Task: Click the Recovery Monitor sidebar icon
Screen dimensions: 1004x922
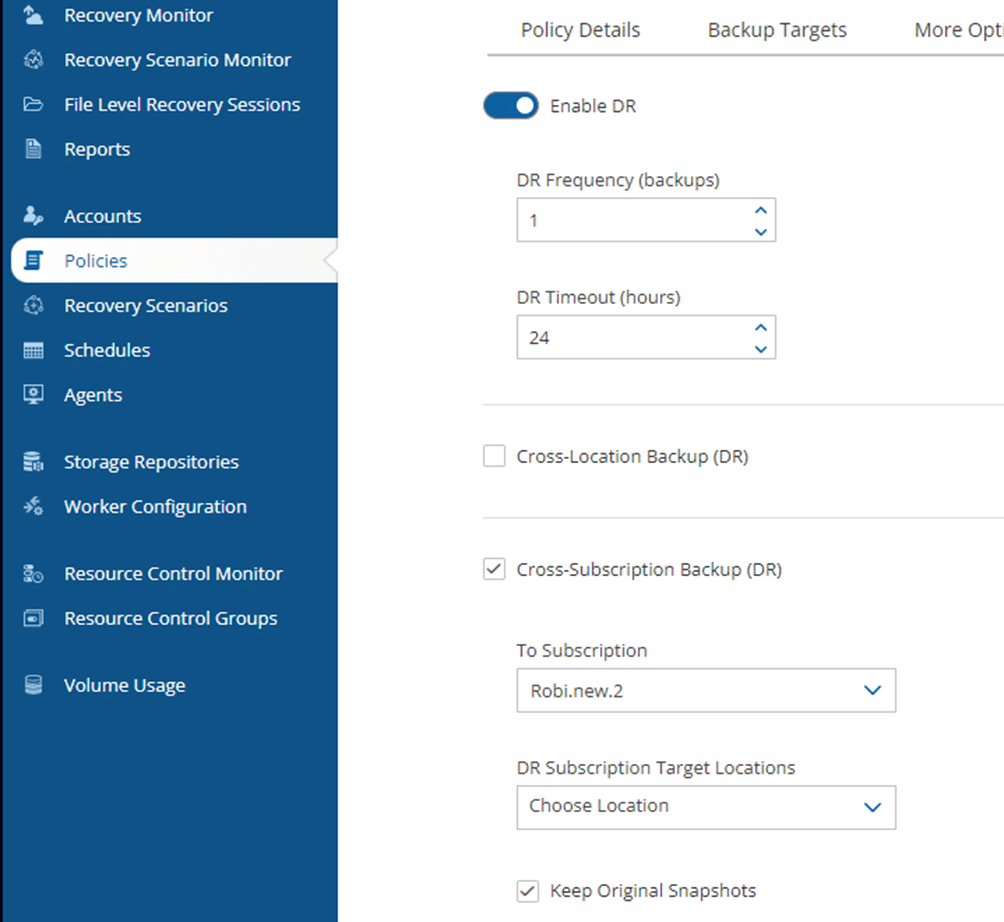Action: (32, 15)
